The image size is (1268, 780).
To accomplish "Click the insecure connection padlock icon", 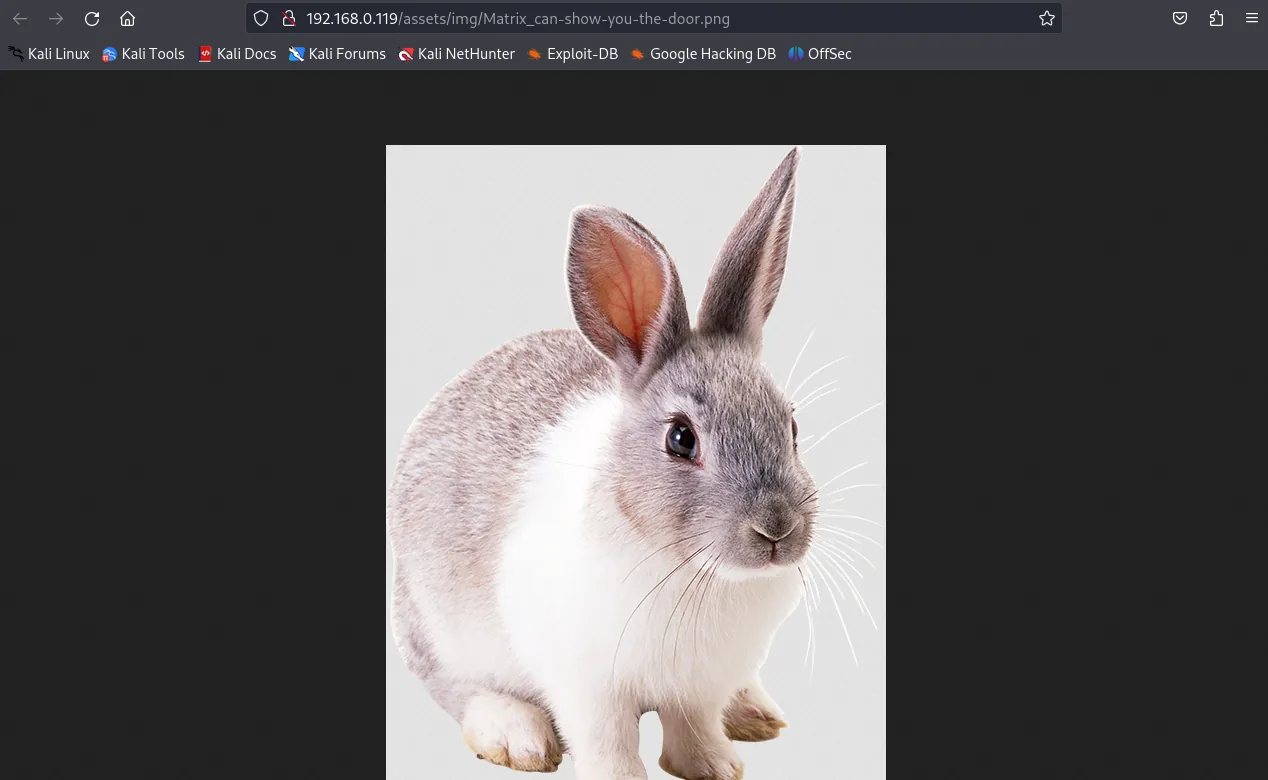I will pyautogui.click(x=289, y=18).
